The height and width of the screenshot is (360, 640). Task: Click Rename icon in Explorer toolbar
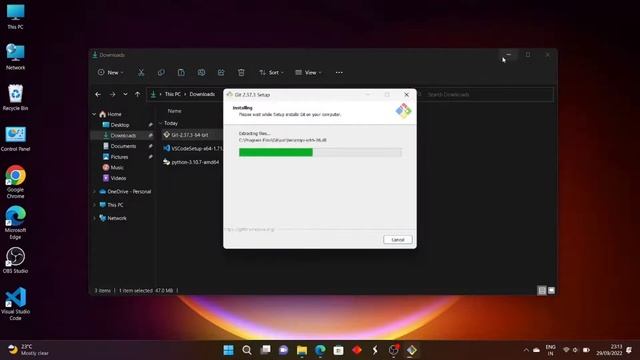point(201,73)
